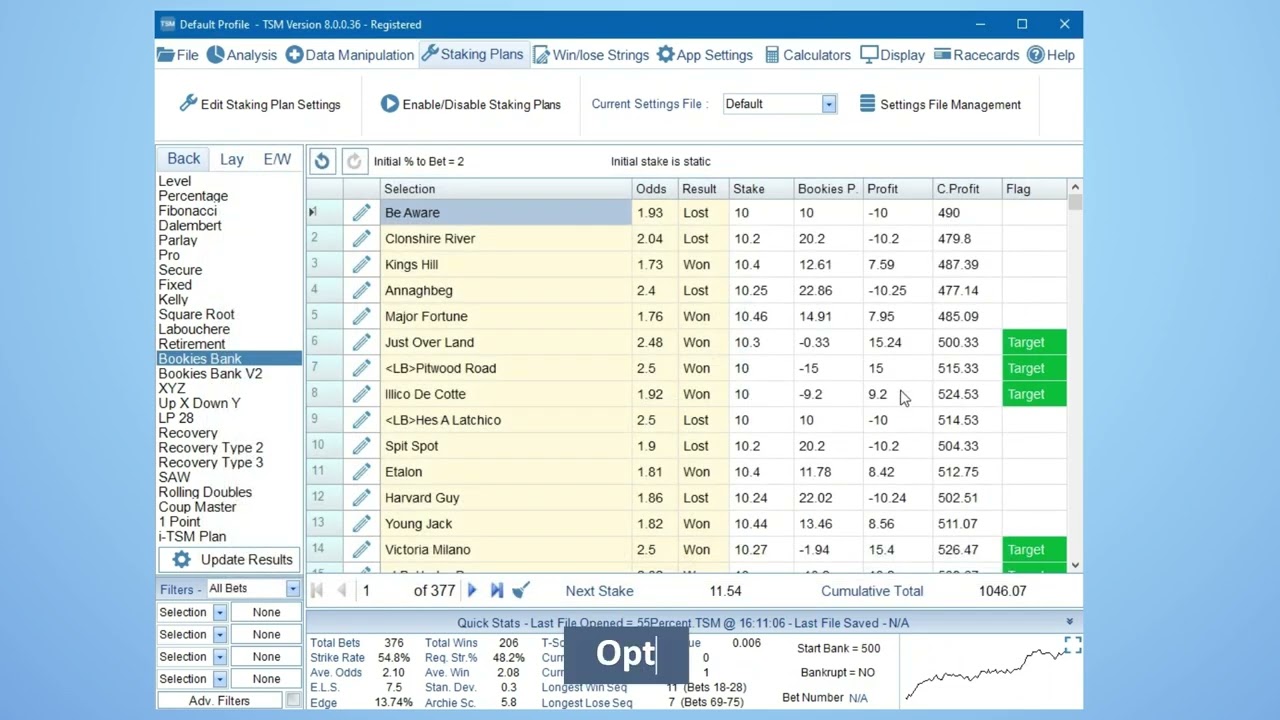1280x720 pixels.
Task: Go to first record arrow
Action: pyautogui.click(x=318, y=591)
